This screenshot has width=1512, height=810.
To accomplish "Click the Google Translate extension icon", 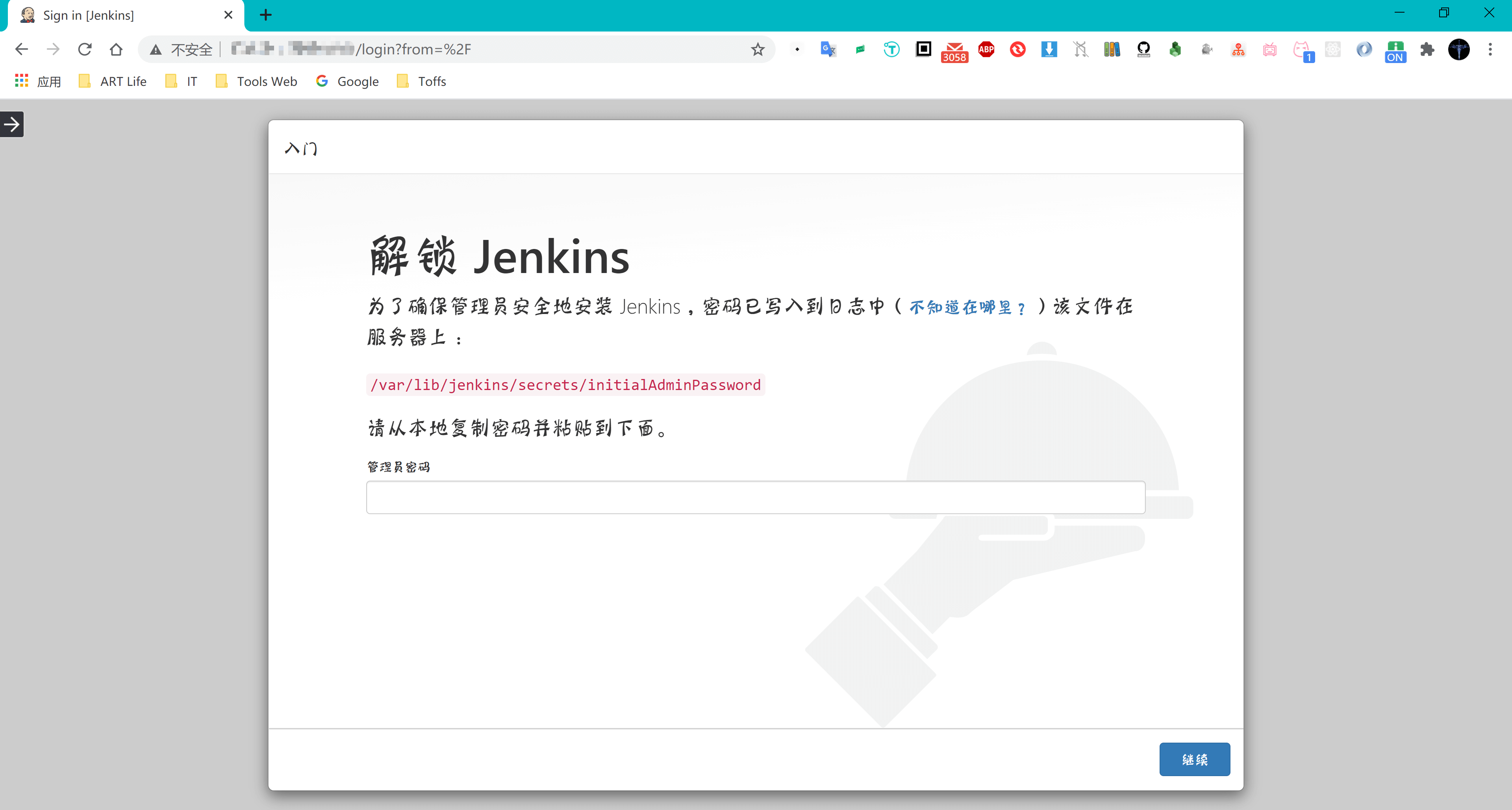I will [x=828, y=49].
